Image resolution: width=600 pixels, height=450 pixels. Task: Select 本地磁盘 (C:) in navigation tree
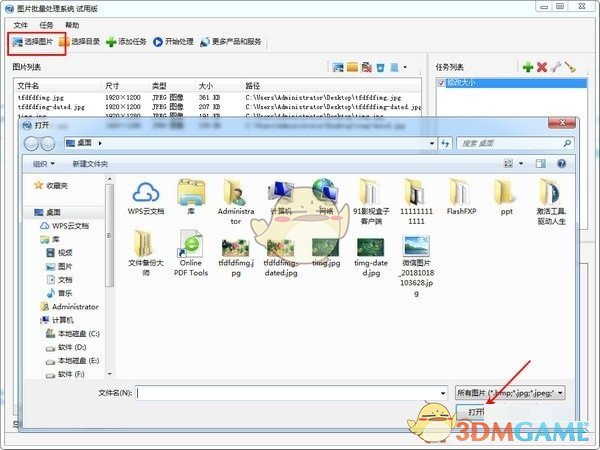[73, 334]
